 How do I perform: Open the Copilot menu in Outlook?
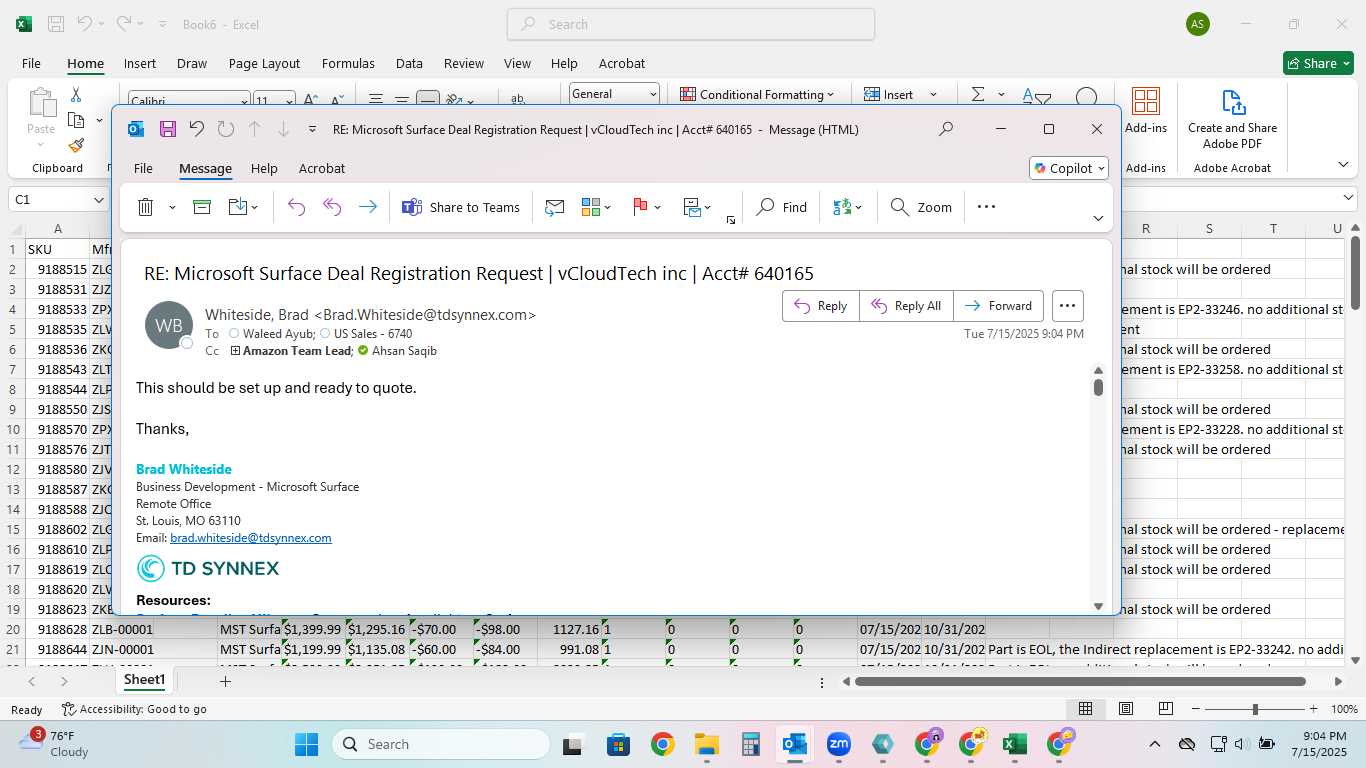point(1069,168)
